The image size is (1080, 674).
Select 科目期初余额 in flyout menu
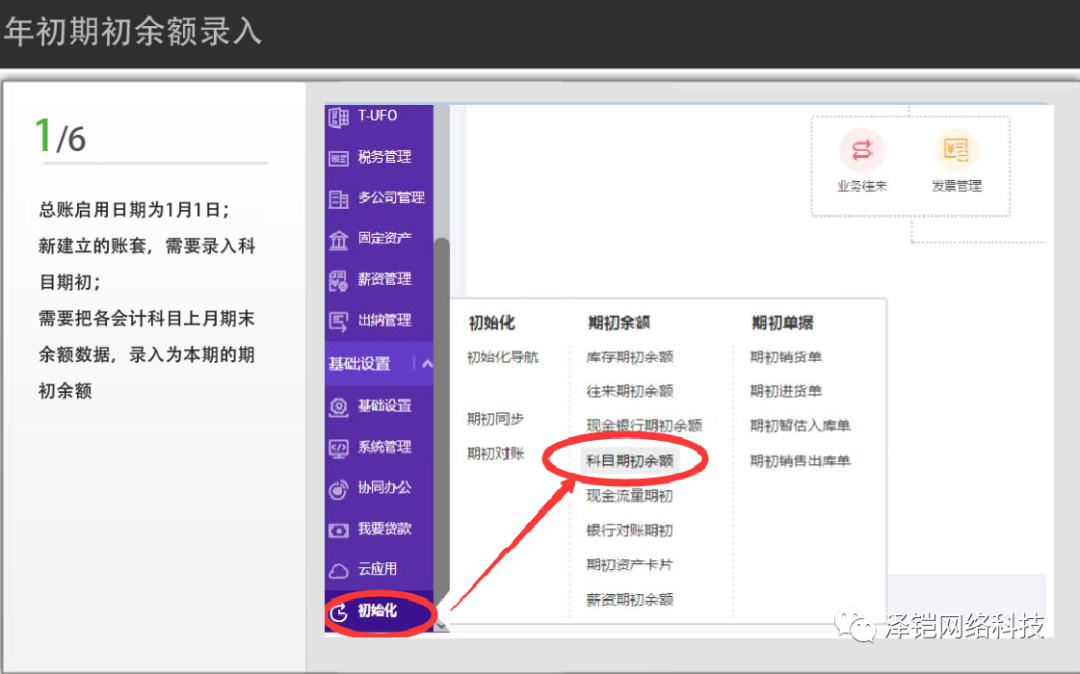pyautogui.click(x=630, y=460)
